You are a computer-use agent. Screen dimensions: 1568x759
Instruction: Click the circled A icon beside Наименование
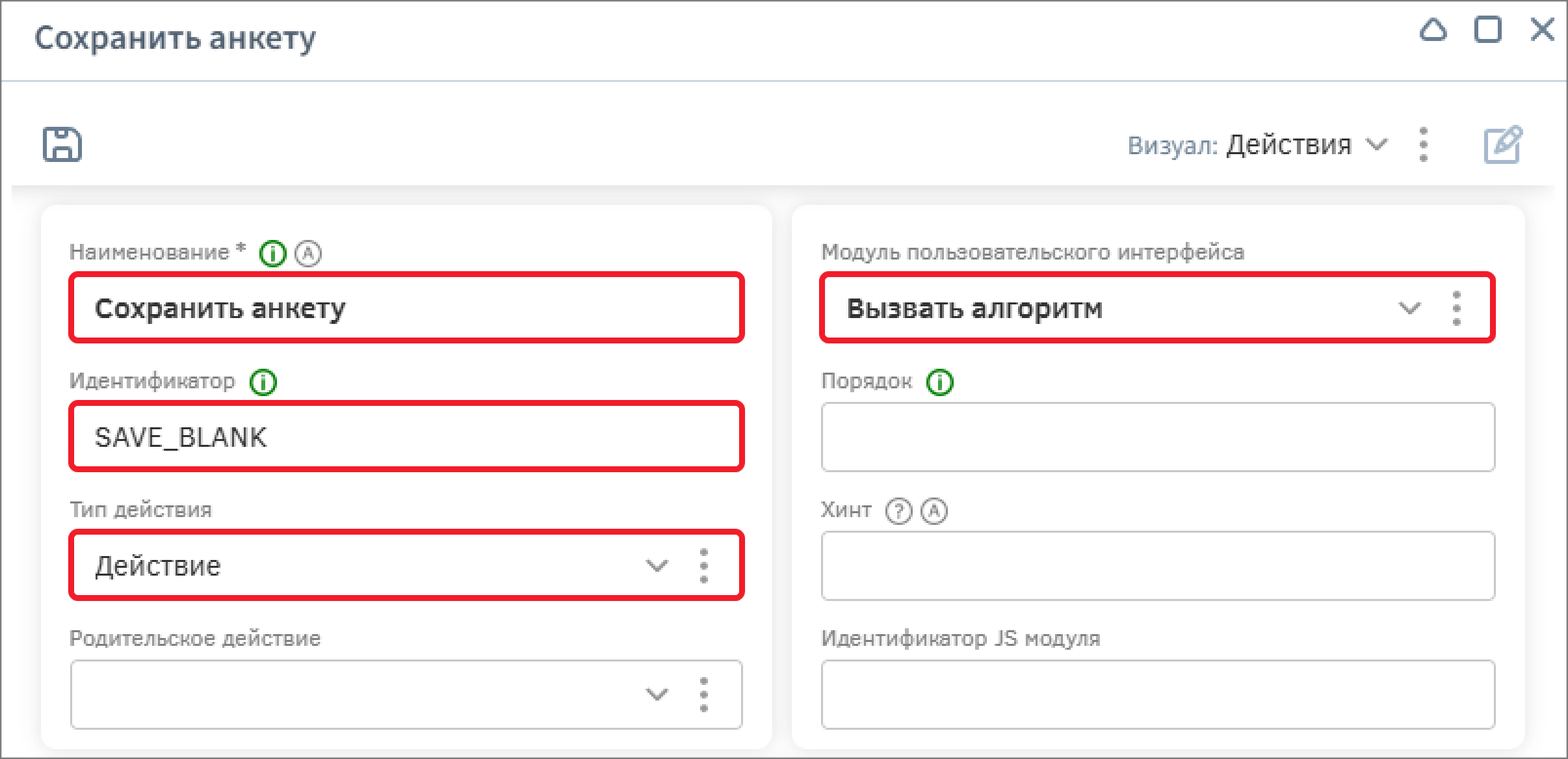click(x=308, y=254)
